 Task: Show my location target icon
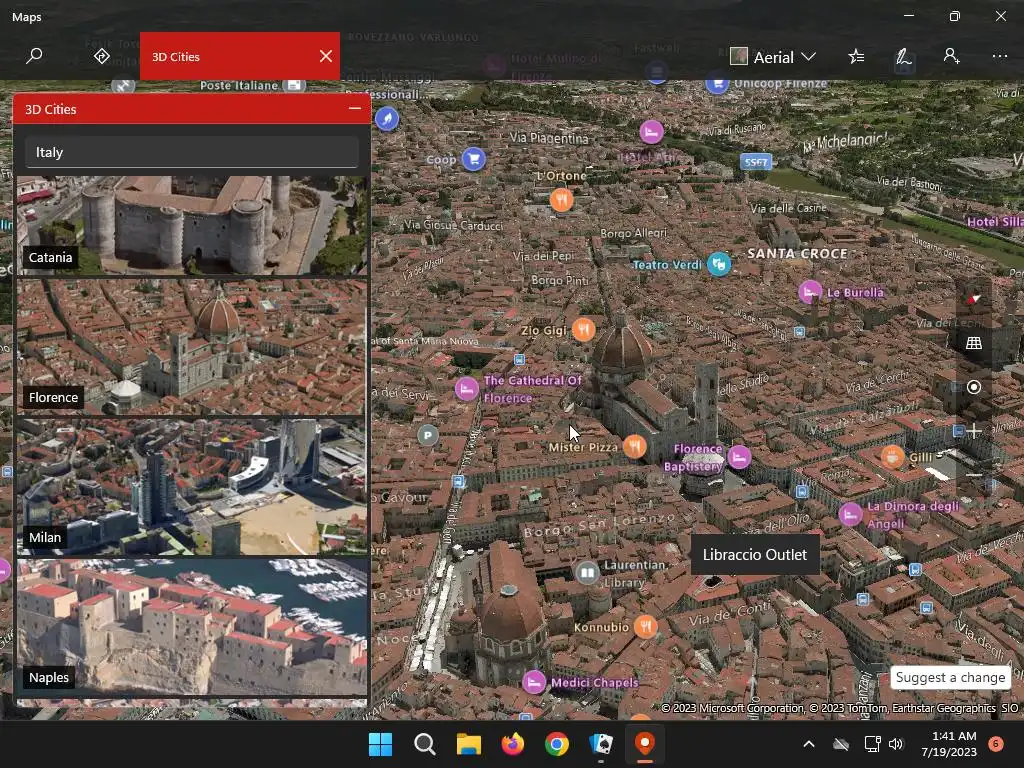click(974, 387)
